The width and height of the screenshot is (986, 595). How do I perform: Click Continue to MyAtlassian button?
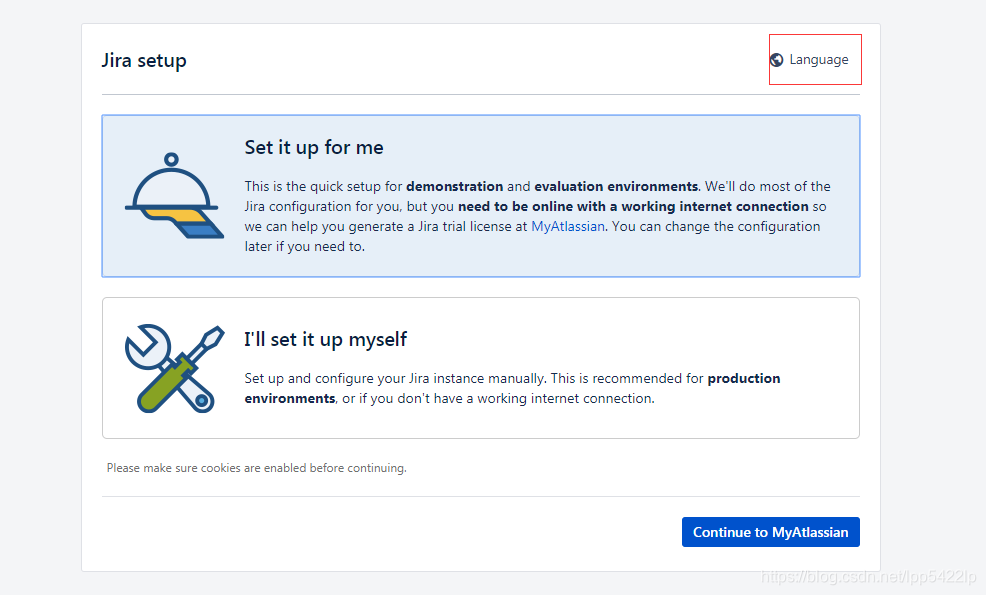[x=770, y=532]
